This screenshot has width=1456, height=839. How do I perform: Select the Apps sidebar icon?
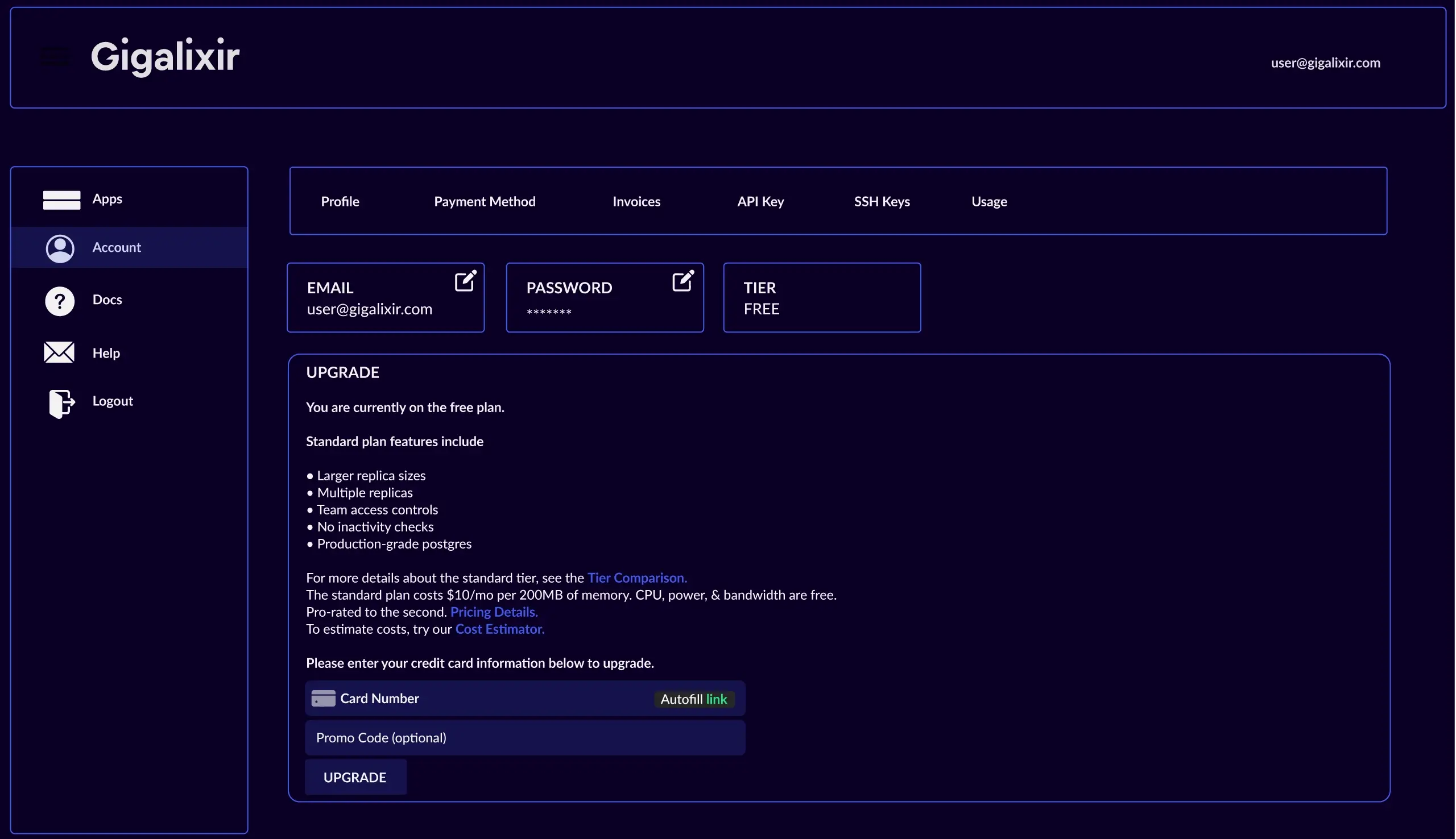click(x=60, y=200)
